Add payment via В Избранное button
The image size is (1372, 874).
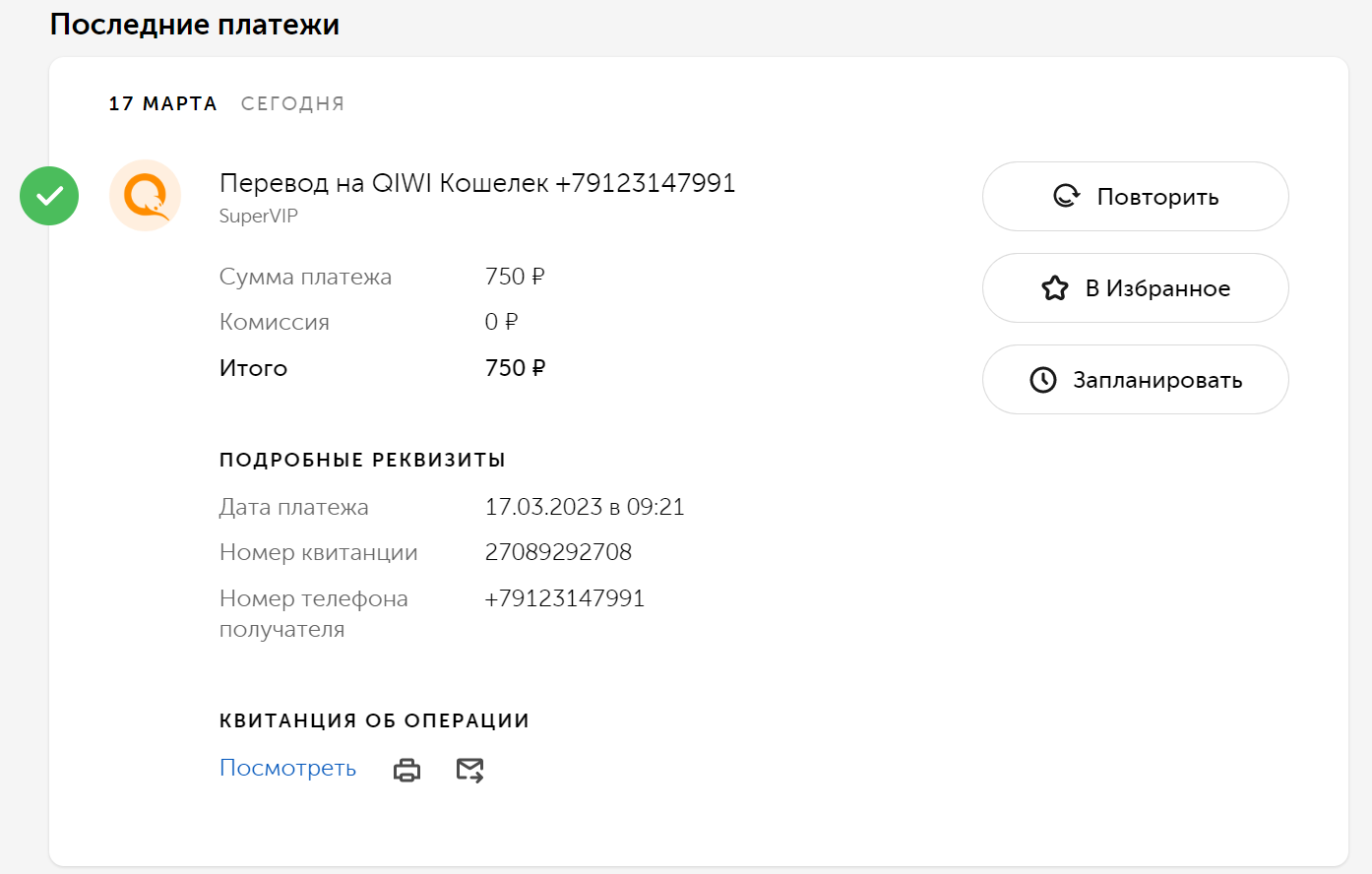click(1136, 288)
